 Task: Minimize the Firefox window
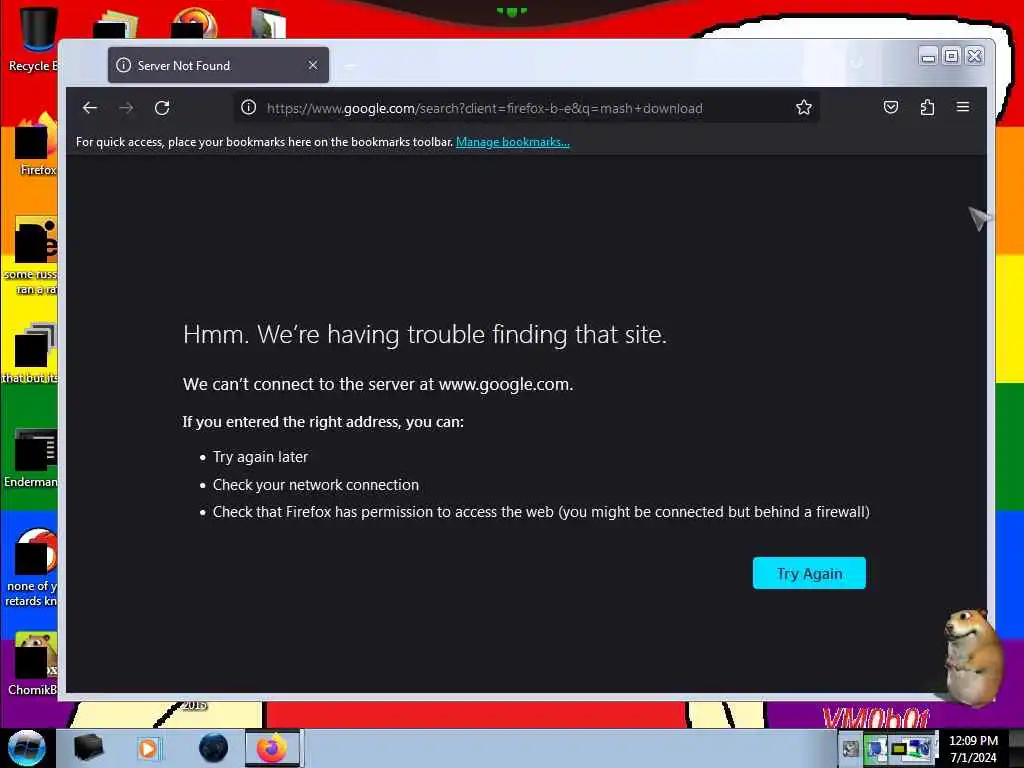[927, 57]
